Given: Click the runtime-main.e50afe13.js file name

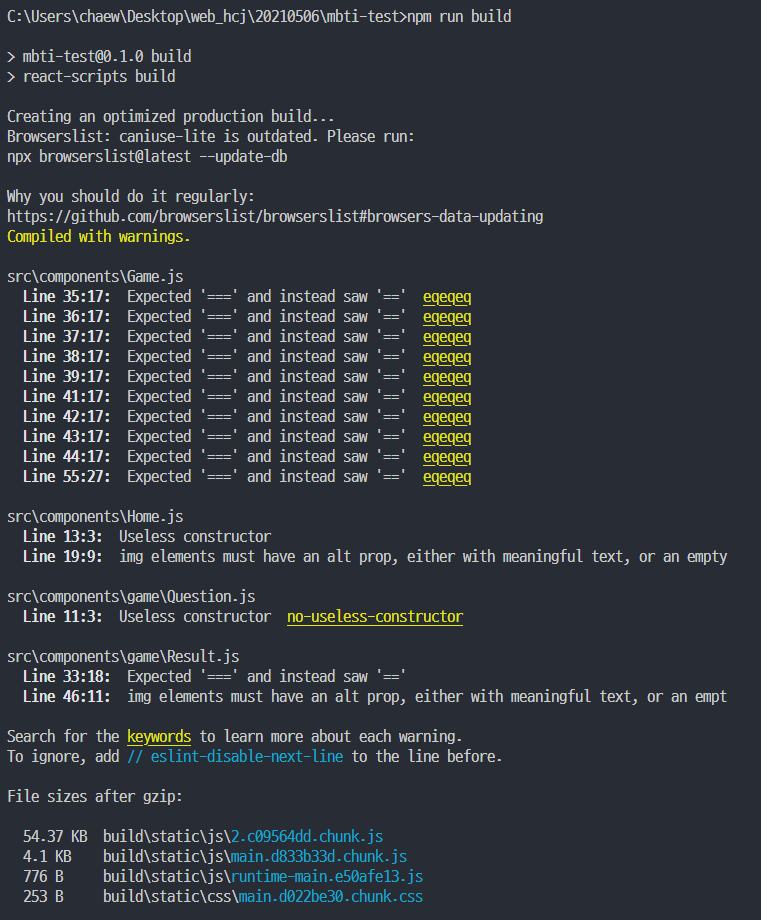Looking at the screenshot, I should [x=327, y=876].
